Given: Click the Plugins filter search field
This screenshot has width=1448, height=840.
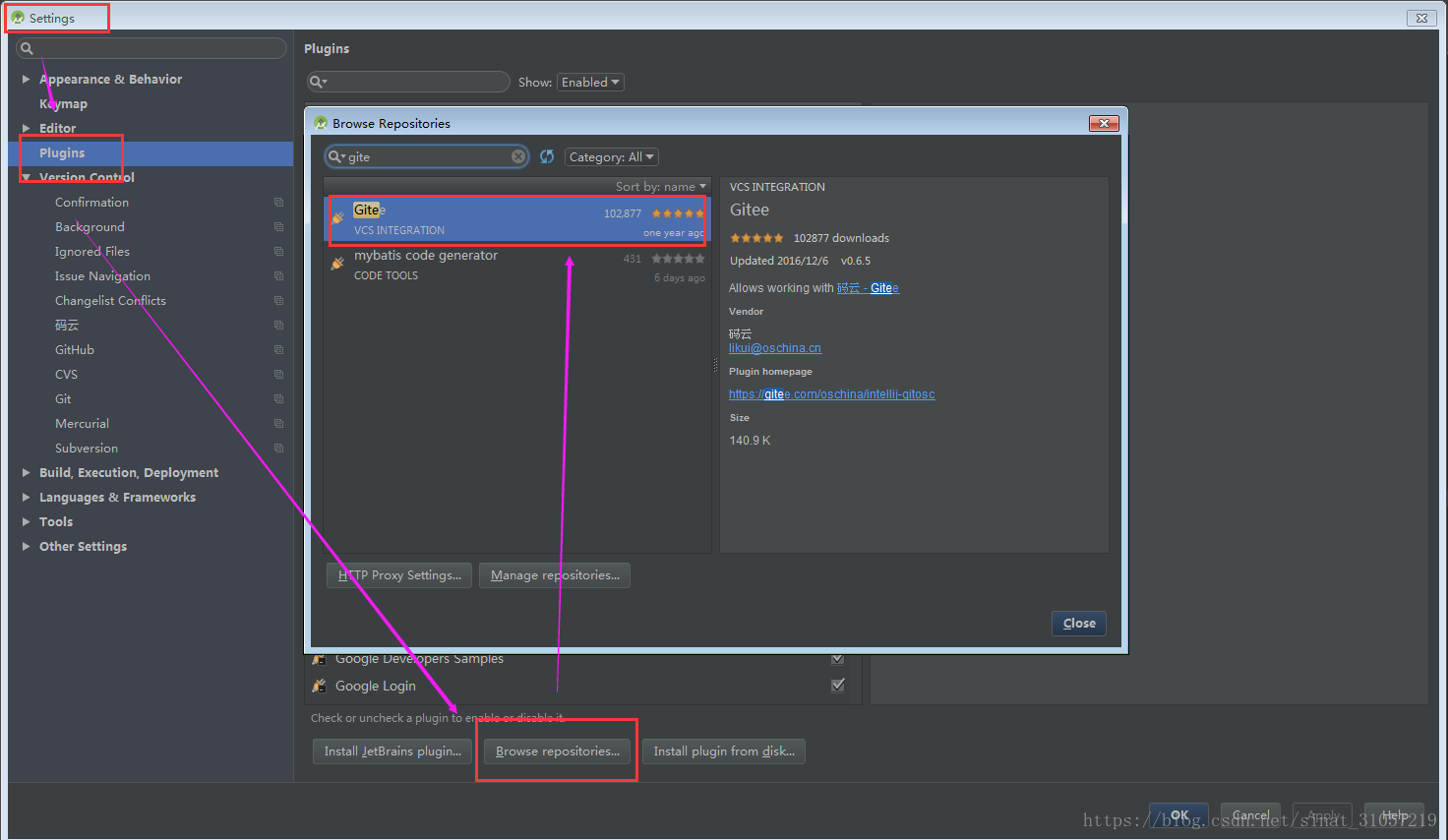Looking at the screenshot, I should (x=408, y=82).
